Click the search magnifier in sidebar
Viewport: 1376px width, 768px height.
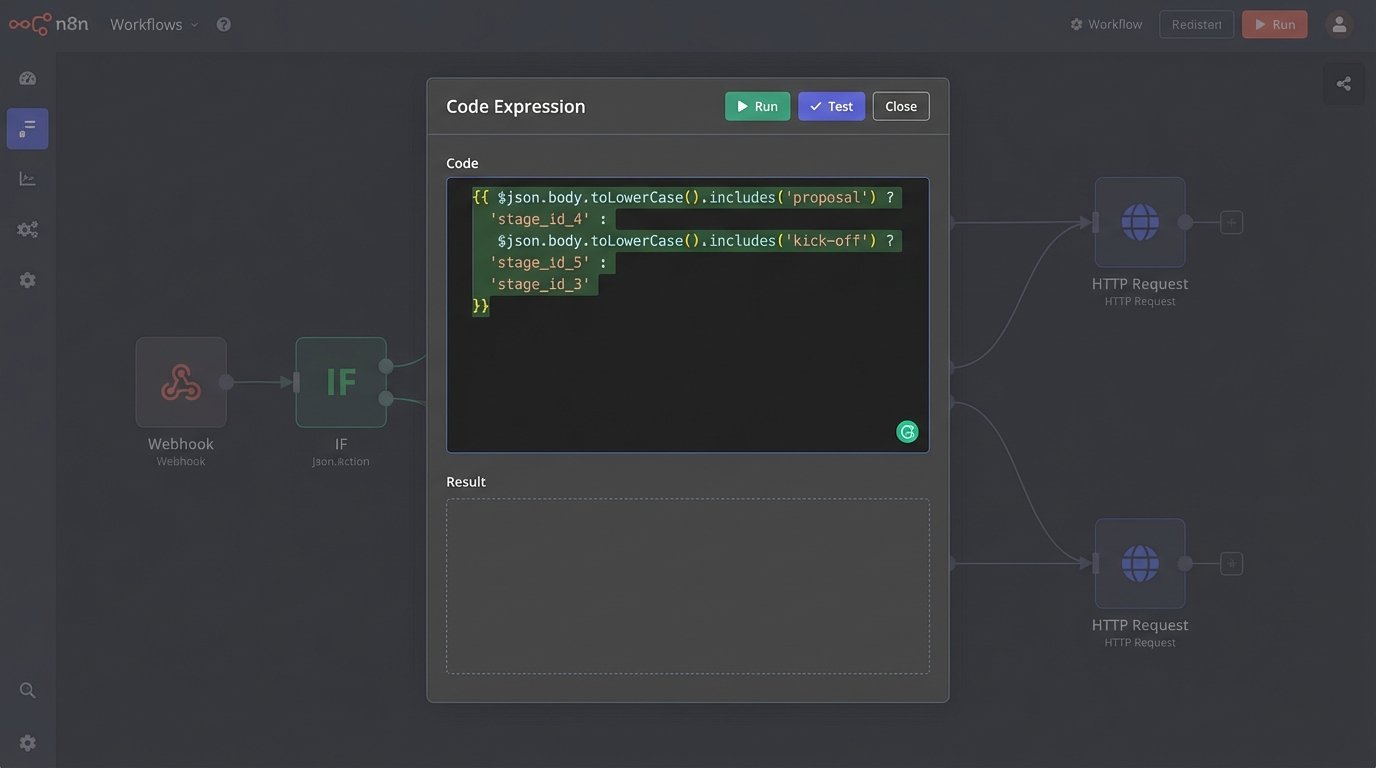[28, 690]
